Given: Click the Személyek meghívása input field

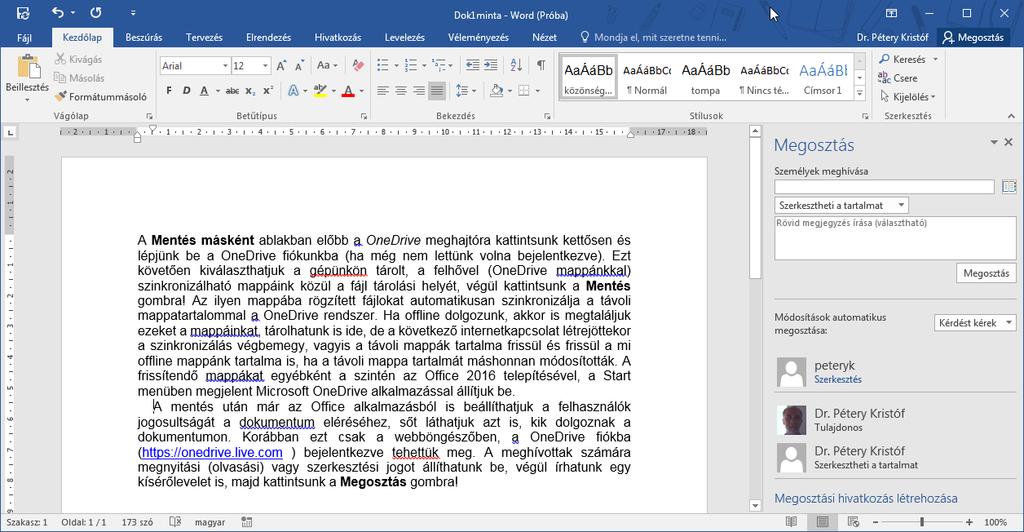Looking at the screenshot, I should point(884,187).
